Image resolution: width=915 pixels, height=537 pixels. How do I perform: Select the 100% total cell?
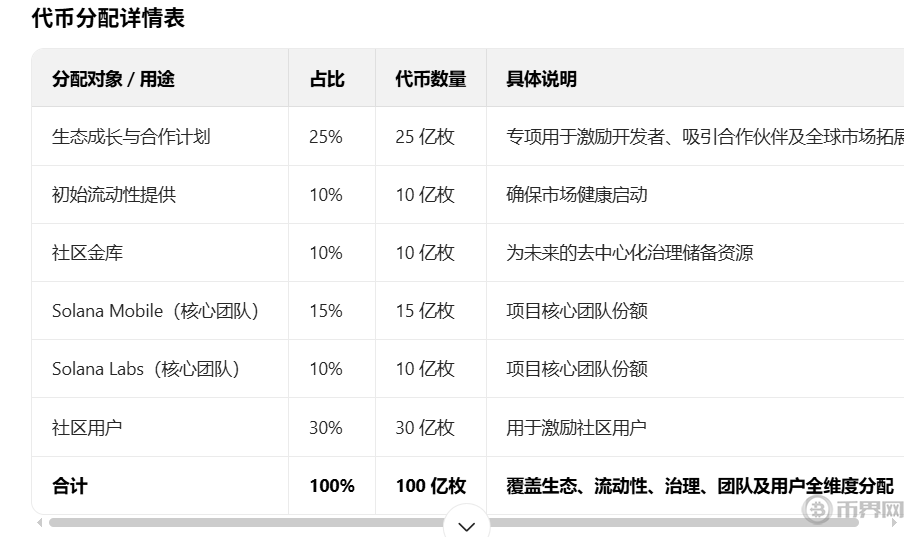332,486
